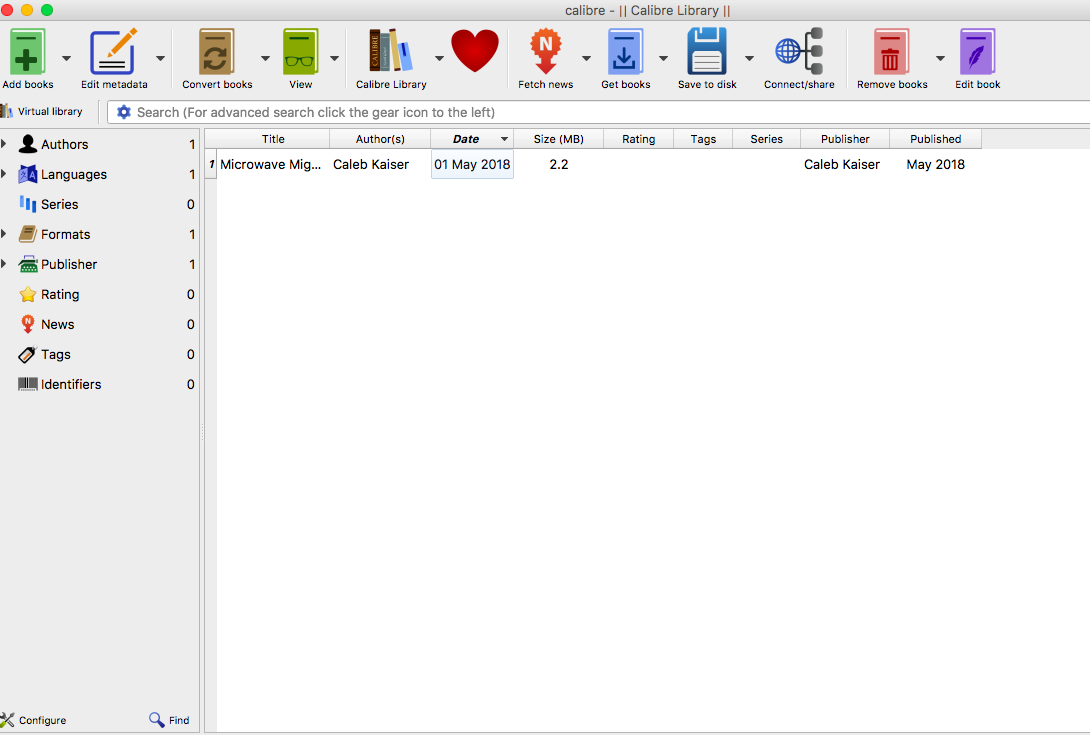The height and width of the screenshot is (735, 1090).
Task: Click the Series icon in the tag browser
Action: tap(28, 204)
